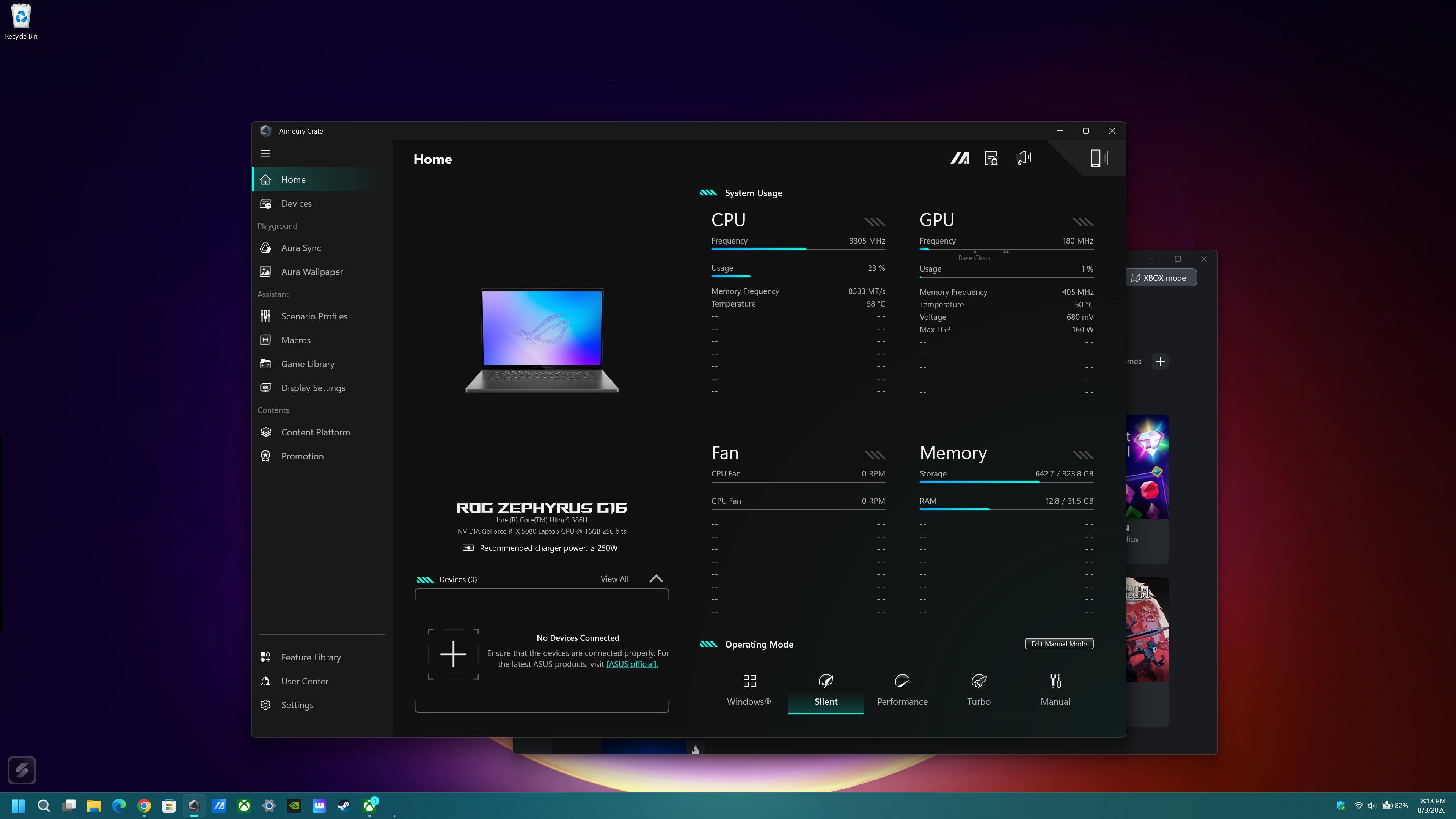The image size is (1456, 819).
Task: Select the Manual operating mode
Action: [x=1055, y=690]
